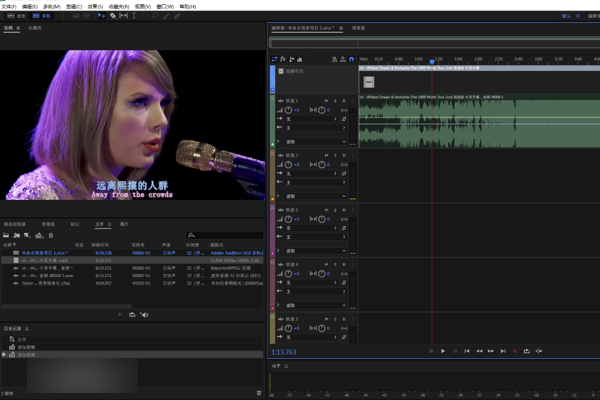The height and width of the screenshot is (400, 600).
Task: Open track 1 input routing dropdown
Action: pyautogui.click(x=311, y=119)
